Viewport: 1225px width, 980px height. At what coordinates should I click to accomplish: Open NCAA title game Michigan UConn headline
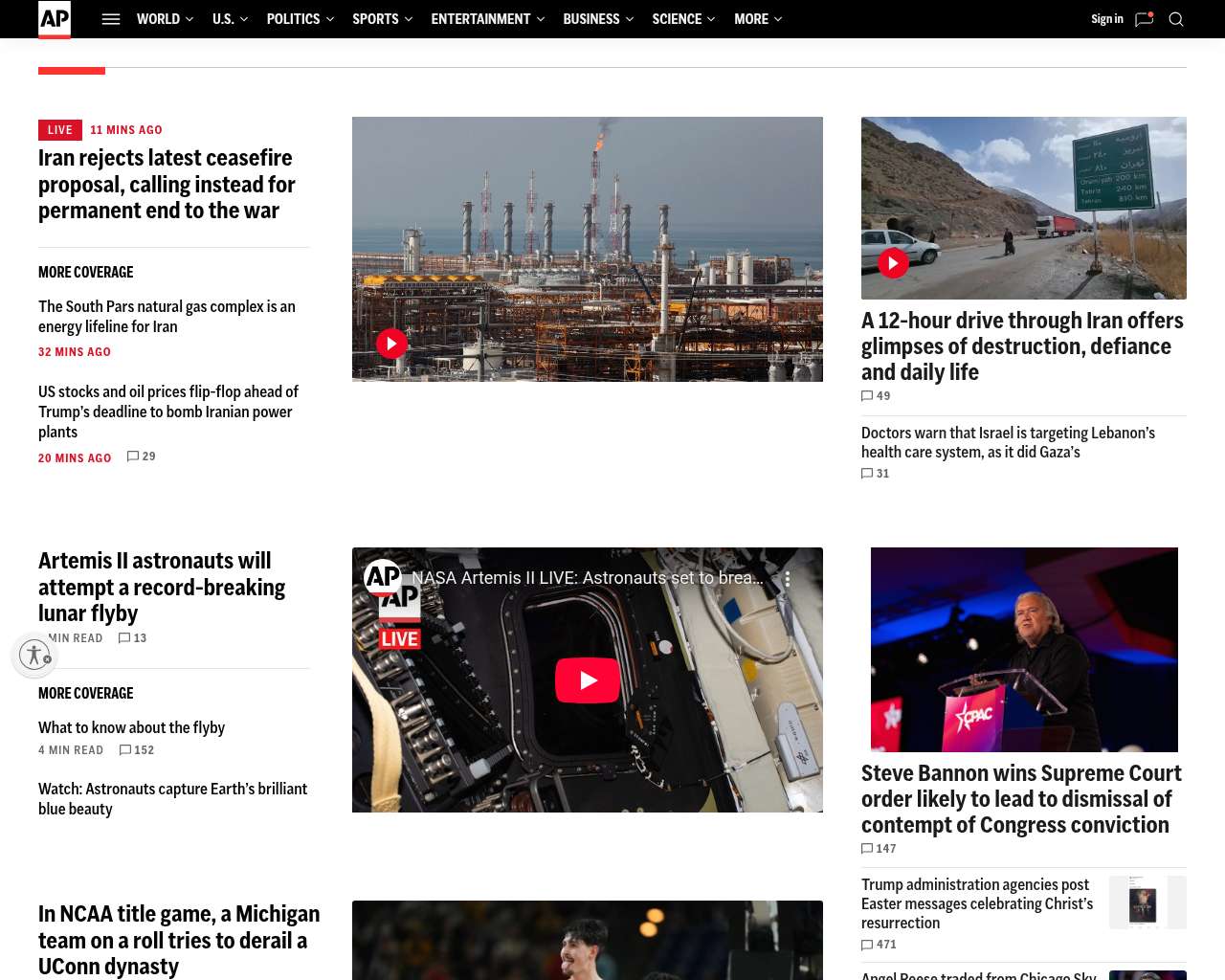coord(179,941)
